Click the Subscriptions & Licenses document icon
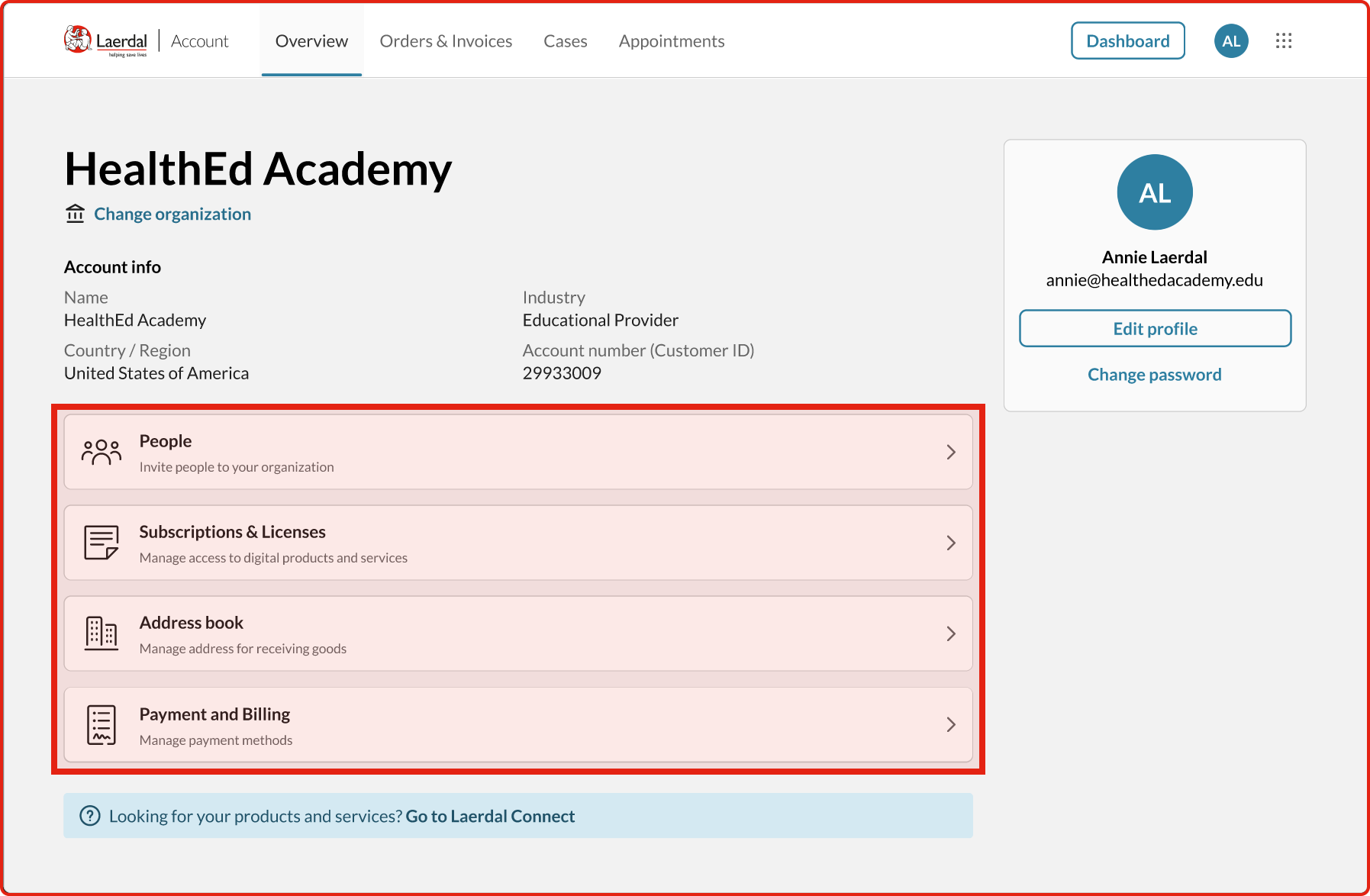This screenshot has width=1370, height=896. [x=102, y=543]
